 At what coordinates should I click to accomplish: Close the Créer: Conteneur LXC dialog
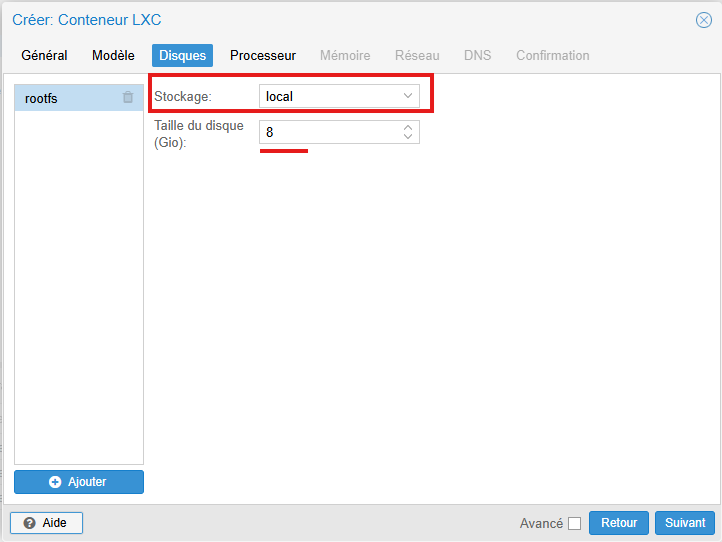point(703,20)
